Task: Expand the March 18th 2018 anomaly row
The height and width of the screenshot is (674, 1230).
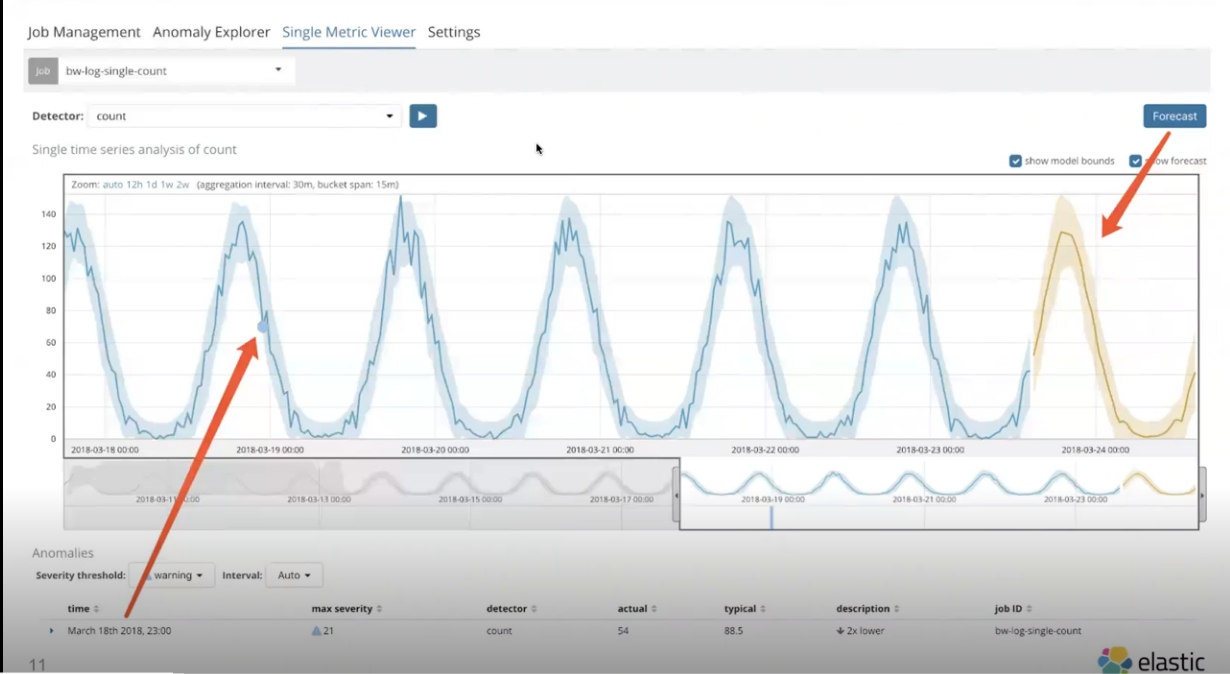Action: (x=51, y=631)
